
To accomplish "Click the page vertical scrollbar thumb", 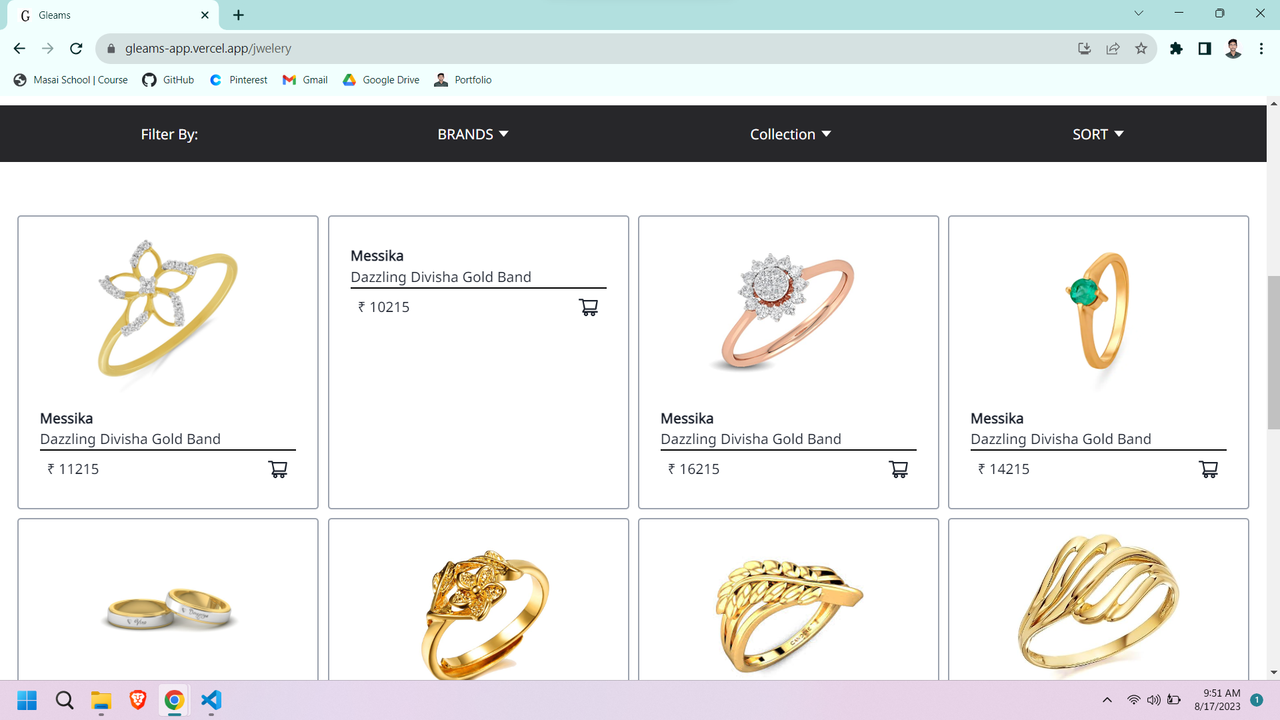I will [1273, 352].
